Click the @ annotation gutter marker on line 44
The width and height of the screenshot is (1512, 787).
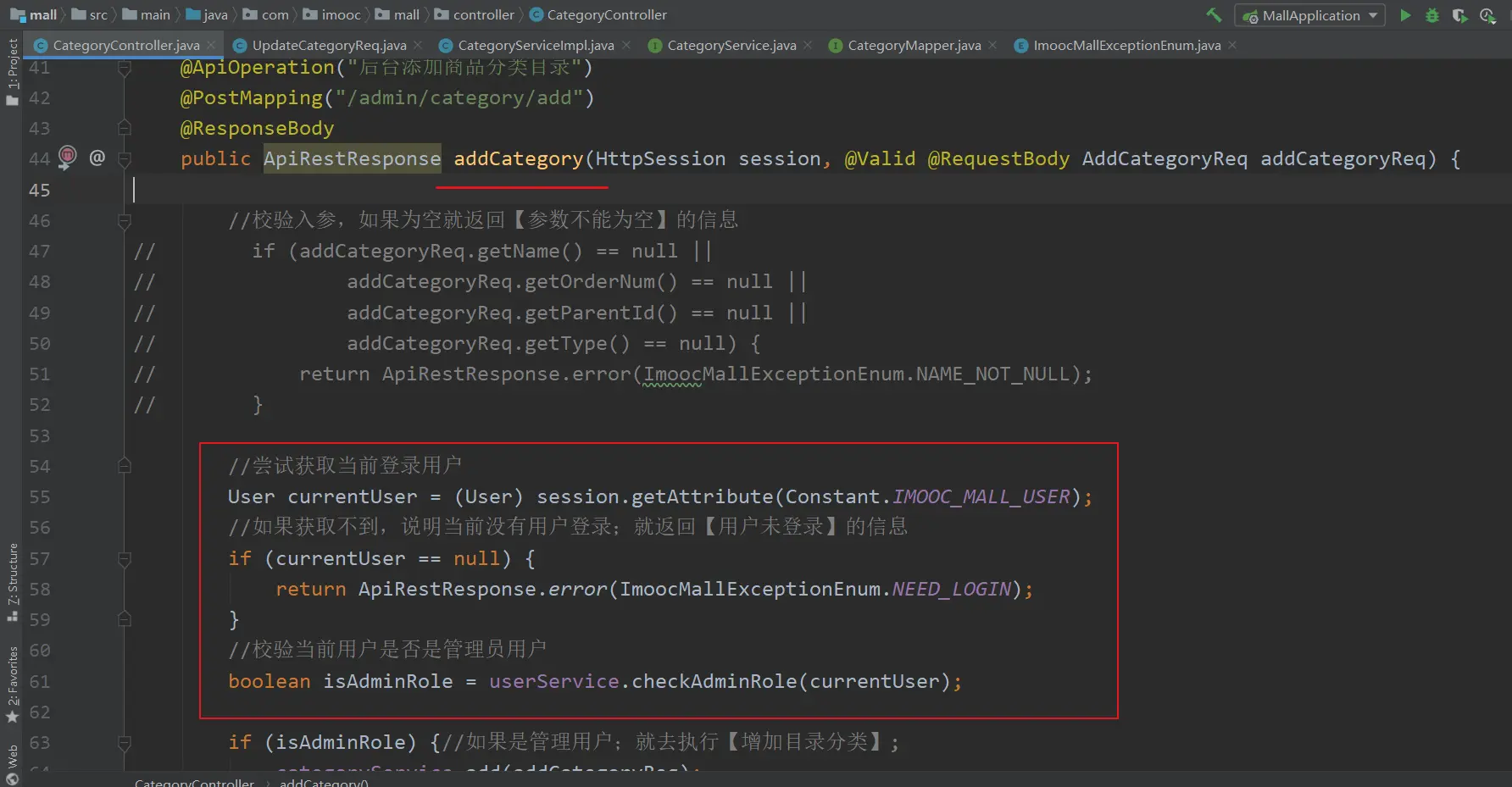[97, 158]
